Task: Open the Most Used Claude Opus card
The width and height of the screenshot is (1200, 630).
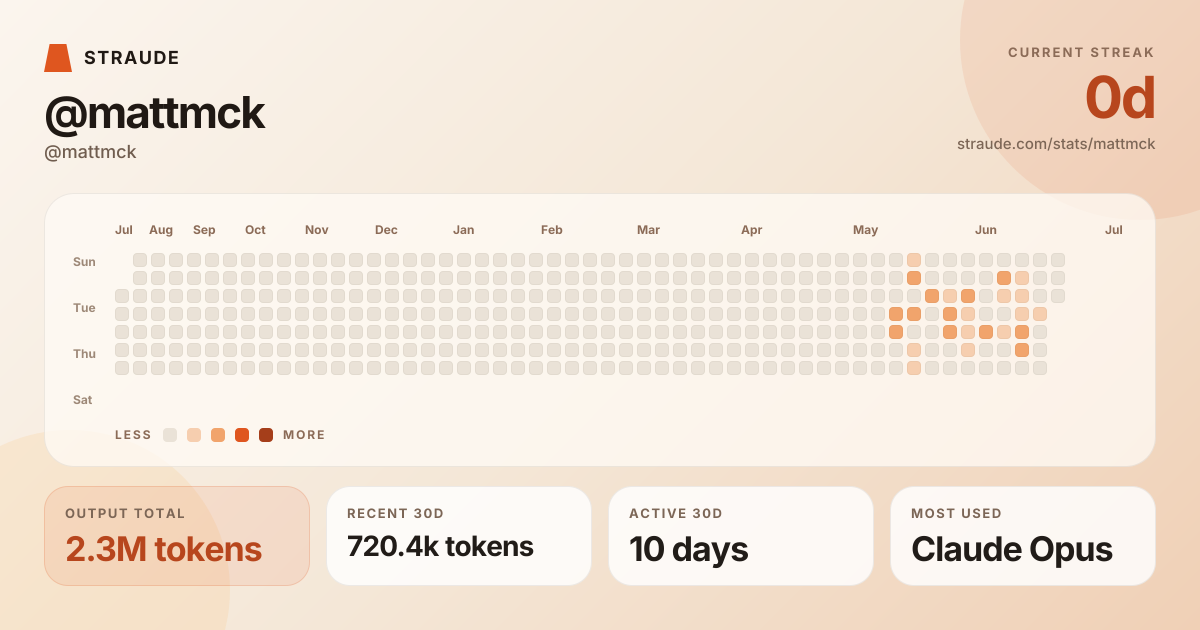Action: [x=1023, y=536]
